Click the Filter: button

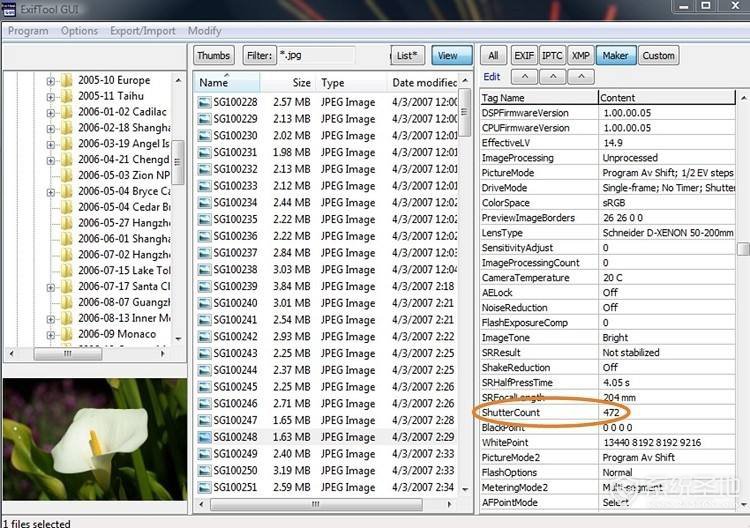tap(259, 55)
